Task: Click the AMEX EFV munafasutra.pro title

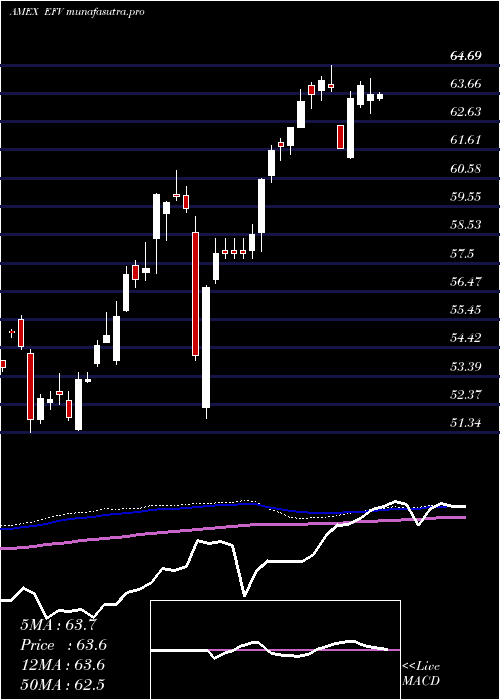Action: [x=77, y=12]
